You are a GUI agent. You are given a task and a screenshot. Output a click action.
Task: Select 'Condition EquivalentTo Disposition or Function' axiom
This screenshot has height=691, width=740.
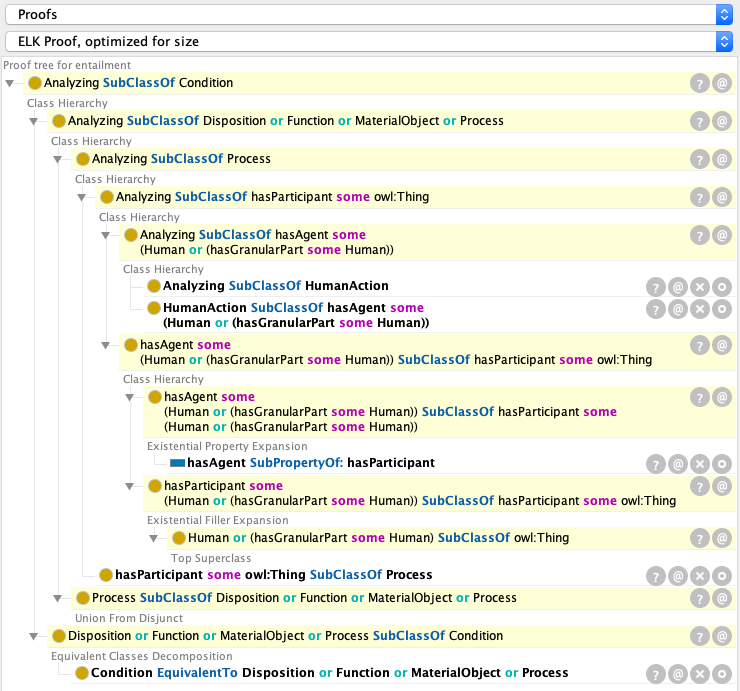[329, 673]
